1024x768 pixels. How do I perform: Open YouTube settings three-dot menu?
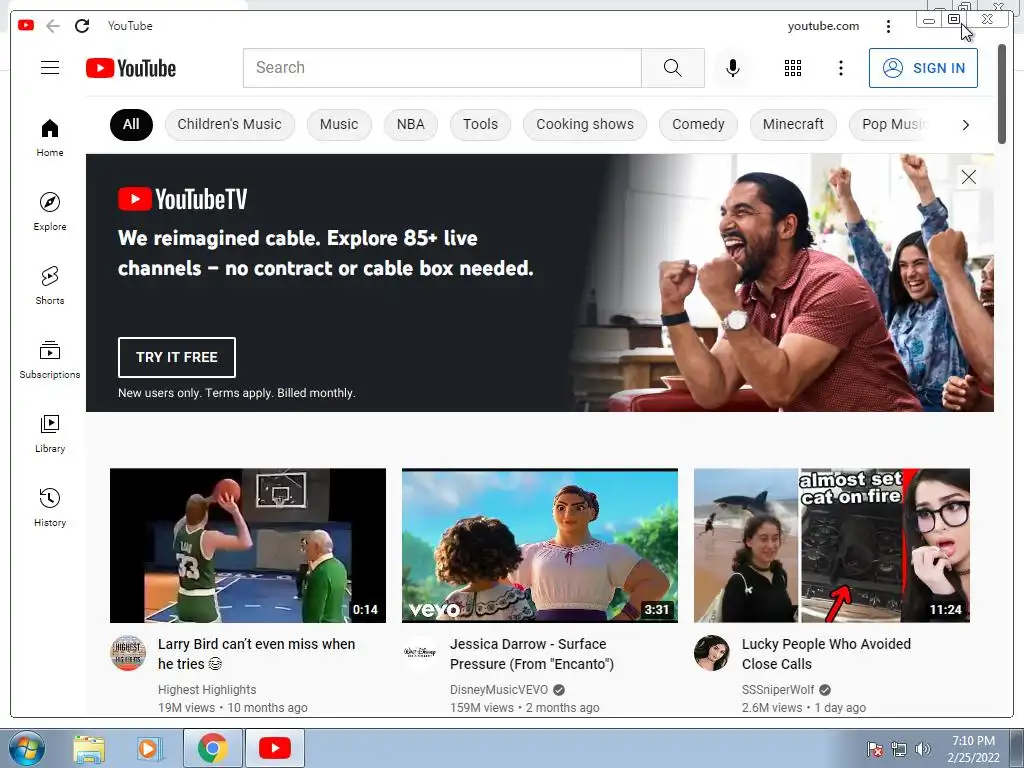point(840,68)
